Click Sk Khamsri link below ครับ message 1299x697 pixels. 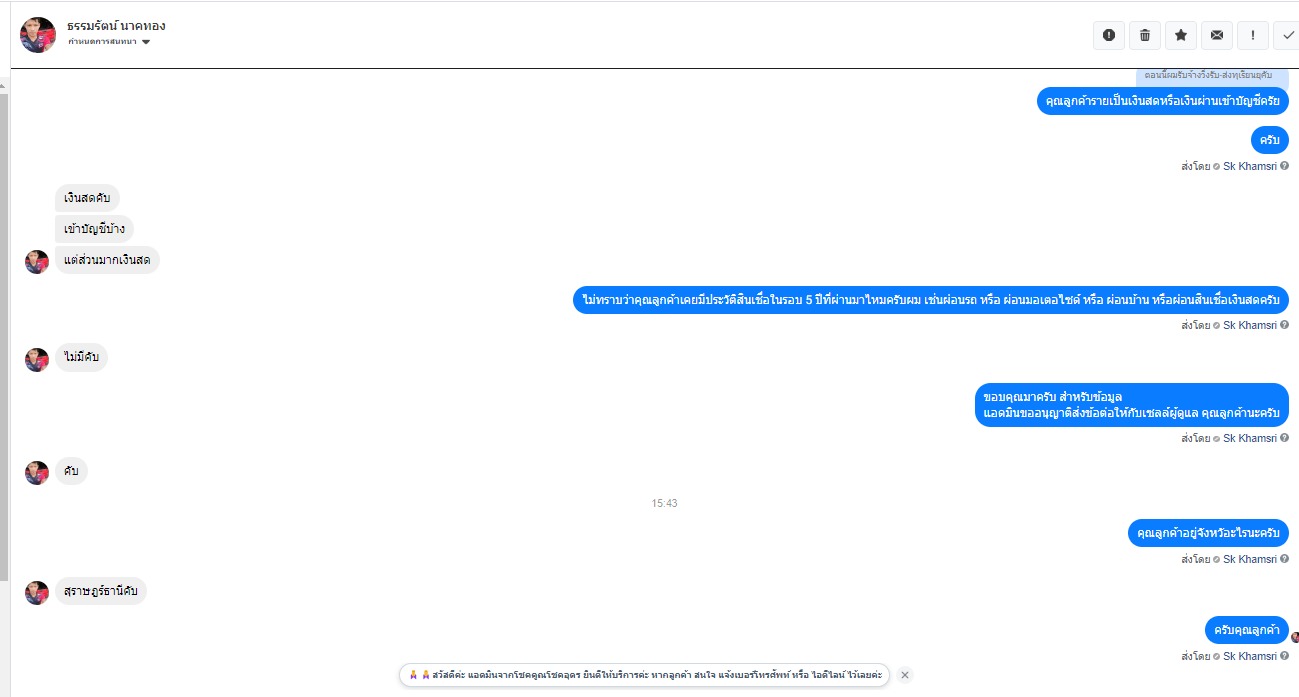pyautogui.click(x=1249, y=166)
